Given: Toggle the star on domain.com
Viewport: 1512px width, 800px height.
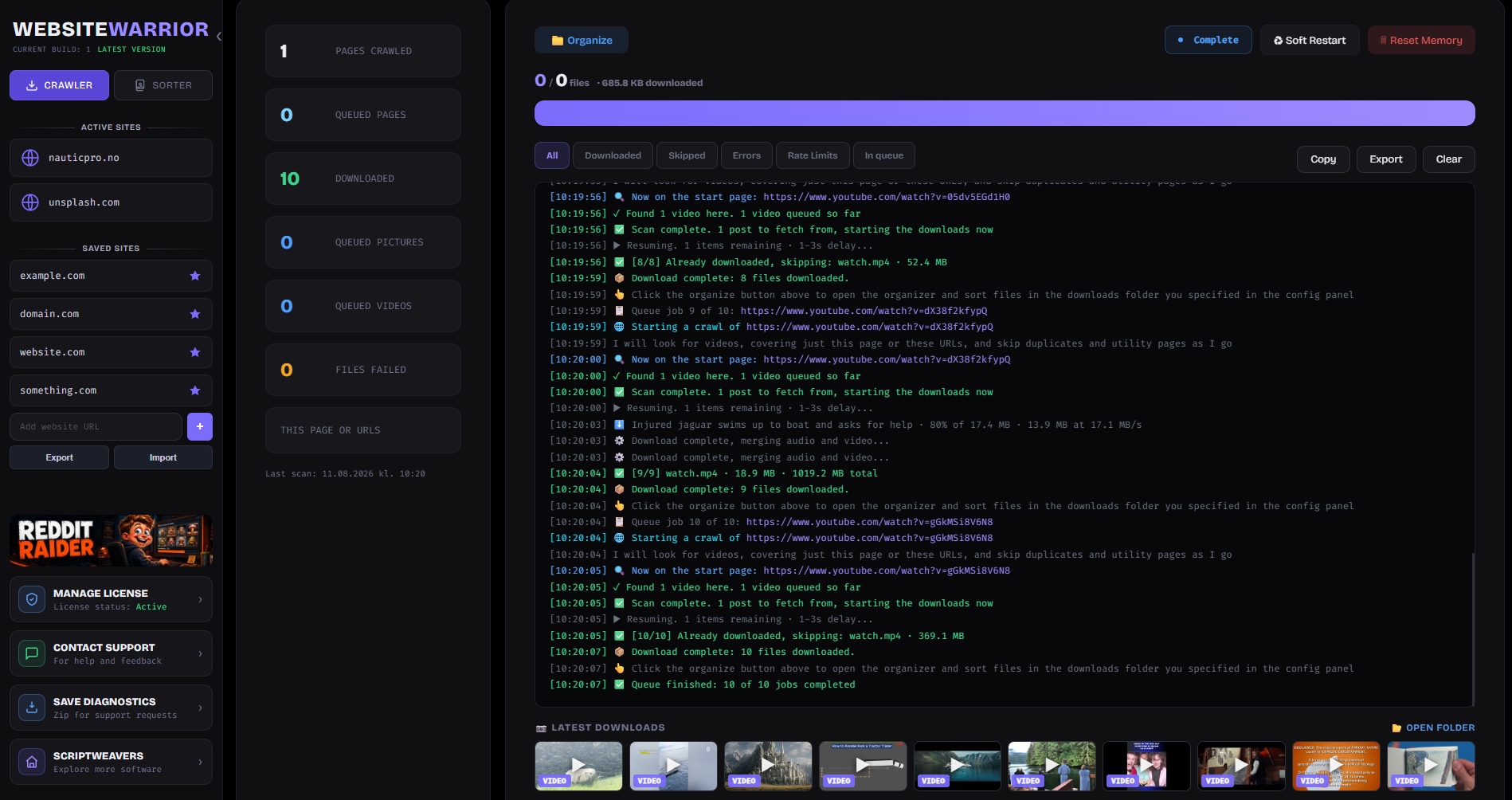Looking at the screenshot, I should pos(195,314).
